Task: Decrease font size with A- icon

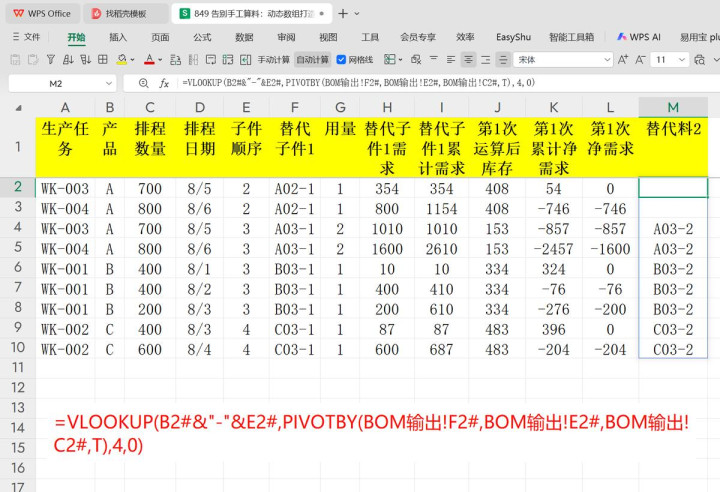Action: 641,60
